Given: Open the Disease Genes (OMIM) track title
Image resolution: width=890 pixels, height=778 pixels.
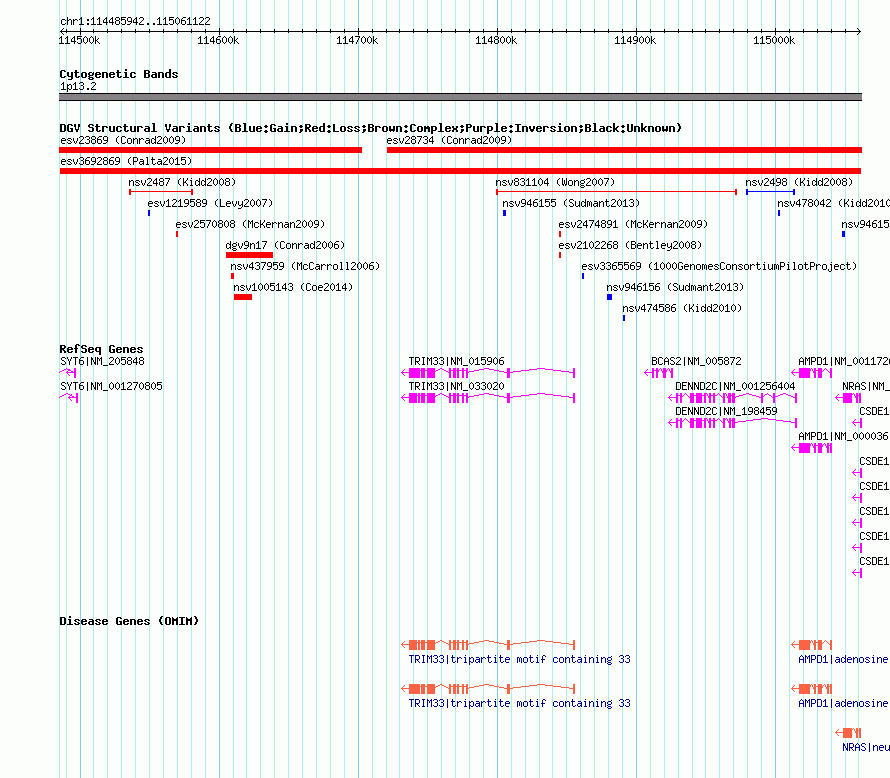Looking at the screenshot, I should 129,621.
